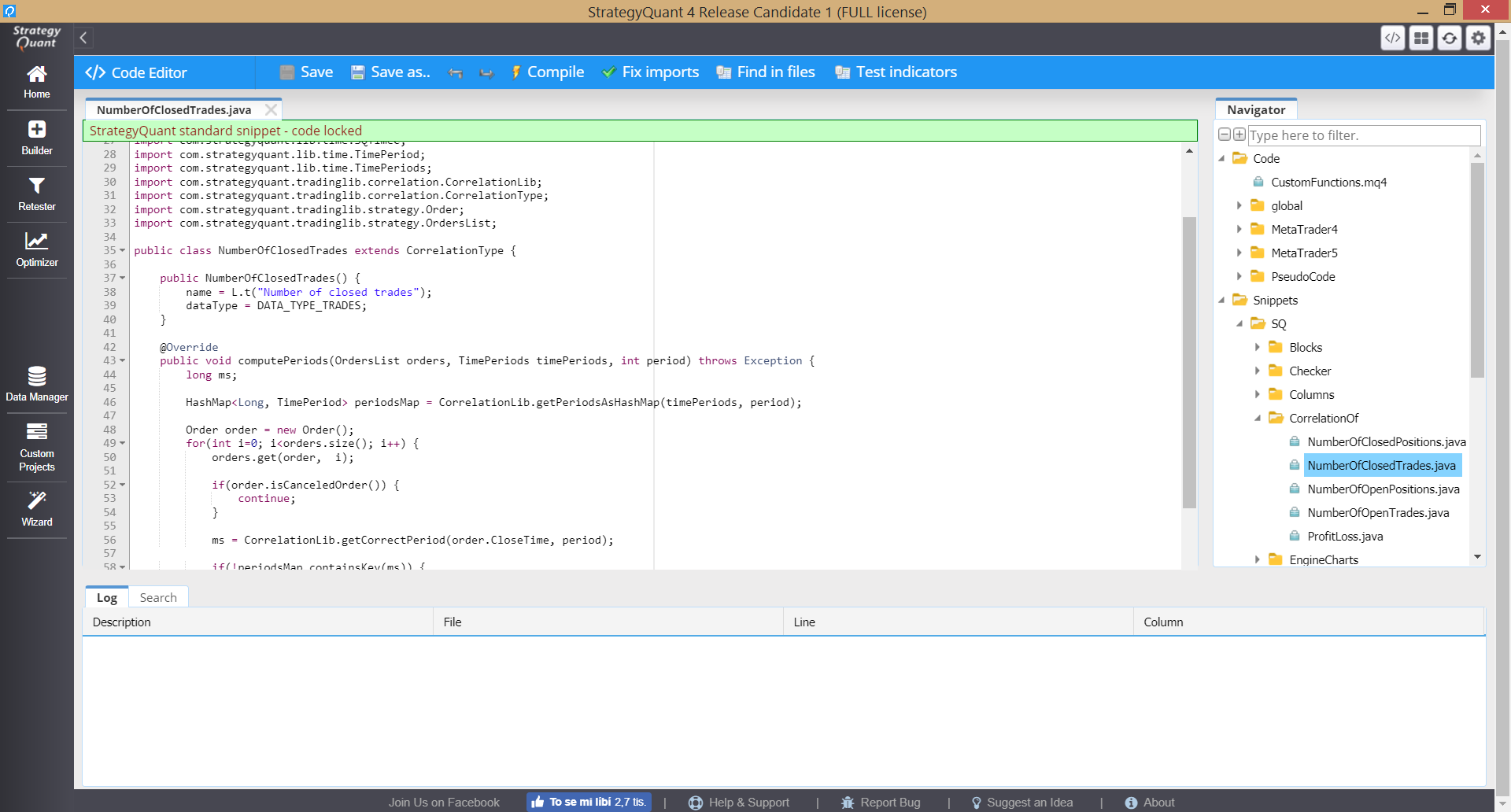Click the code editor vertical scrollbar

1189,362
